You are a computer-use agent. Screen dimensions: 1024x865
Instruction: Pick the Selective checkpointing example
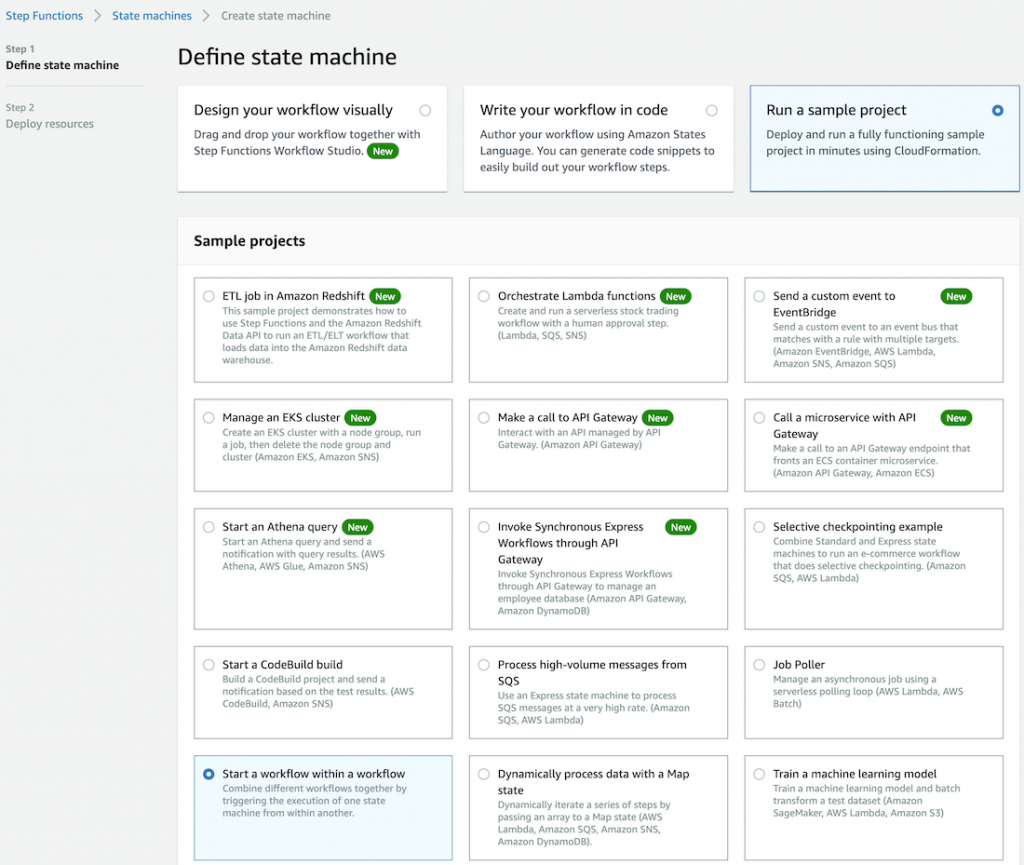pos(759,527)
